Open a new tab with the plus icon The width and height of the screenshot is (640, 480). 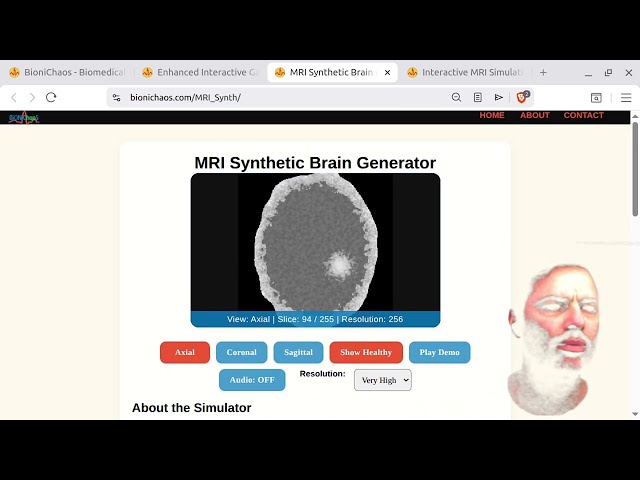543,73
